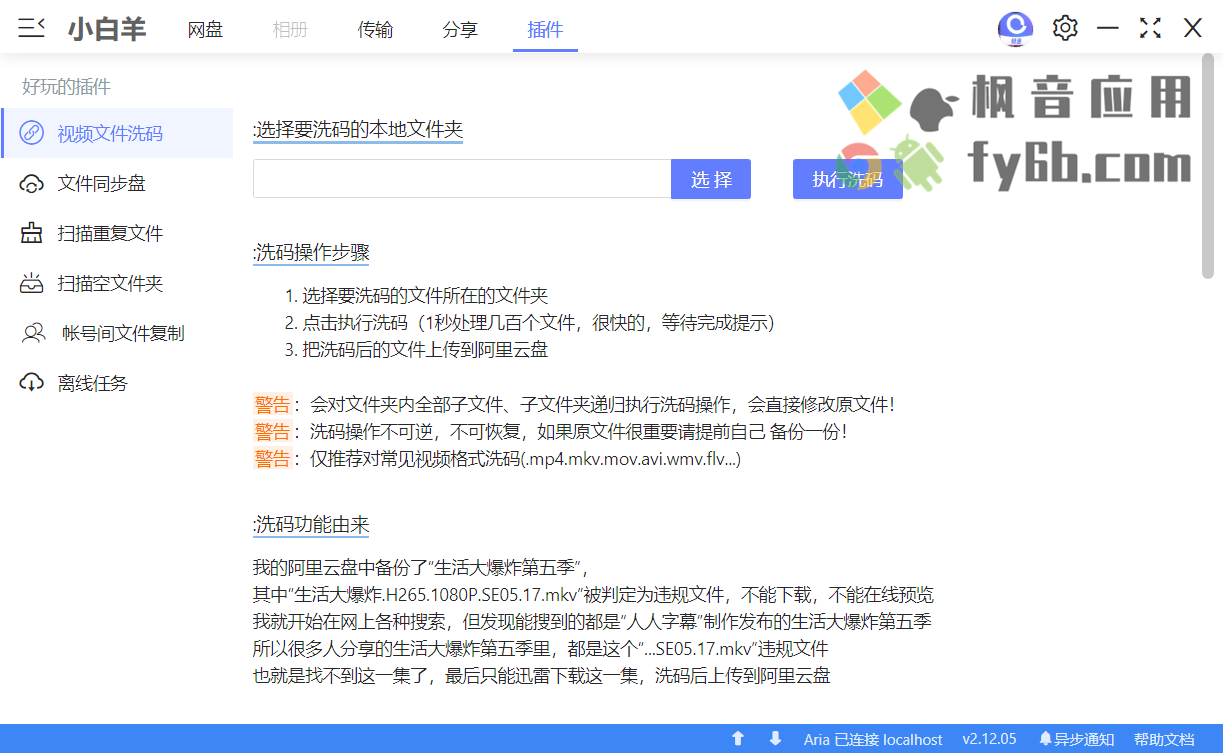1223x753 pixels.
Task: Click the scan icon beside 扫描重复文件
Action: click(x=32, y=233)
